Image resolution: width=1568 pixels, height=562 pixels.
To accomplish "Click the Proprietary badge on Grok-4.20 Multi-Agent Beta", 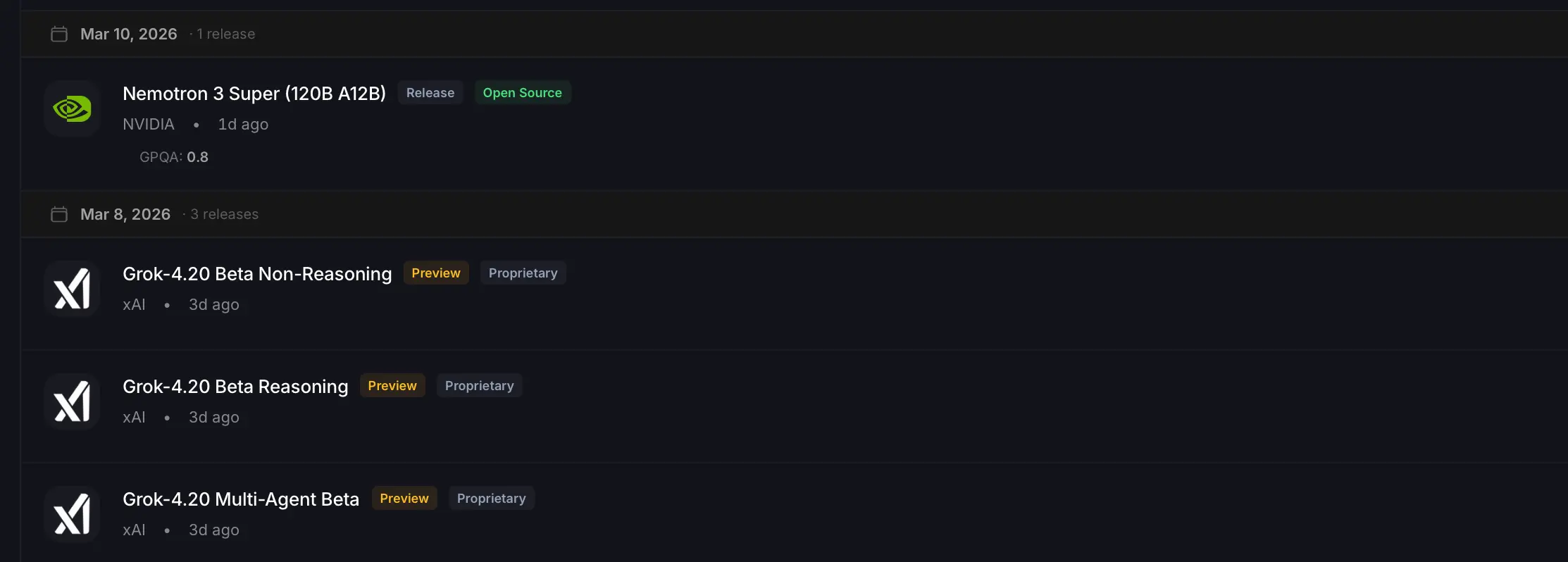I will click(x=491, y=499).
